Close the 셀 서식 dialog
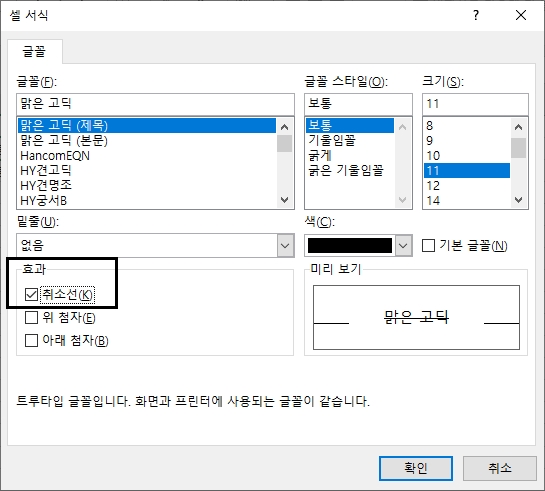This screenshot has width=545, height=491. point(521,15)
